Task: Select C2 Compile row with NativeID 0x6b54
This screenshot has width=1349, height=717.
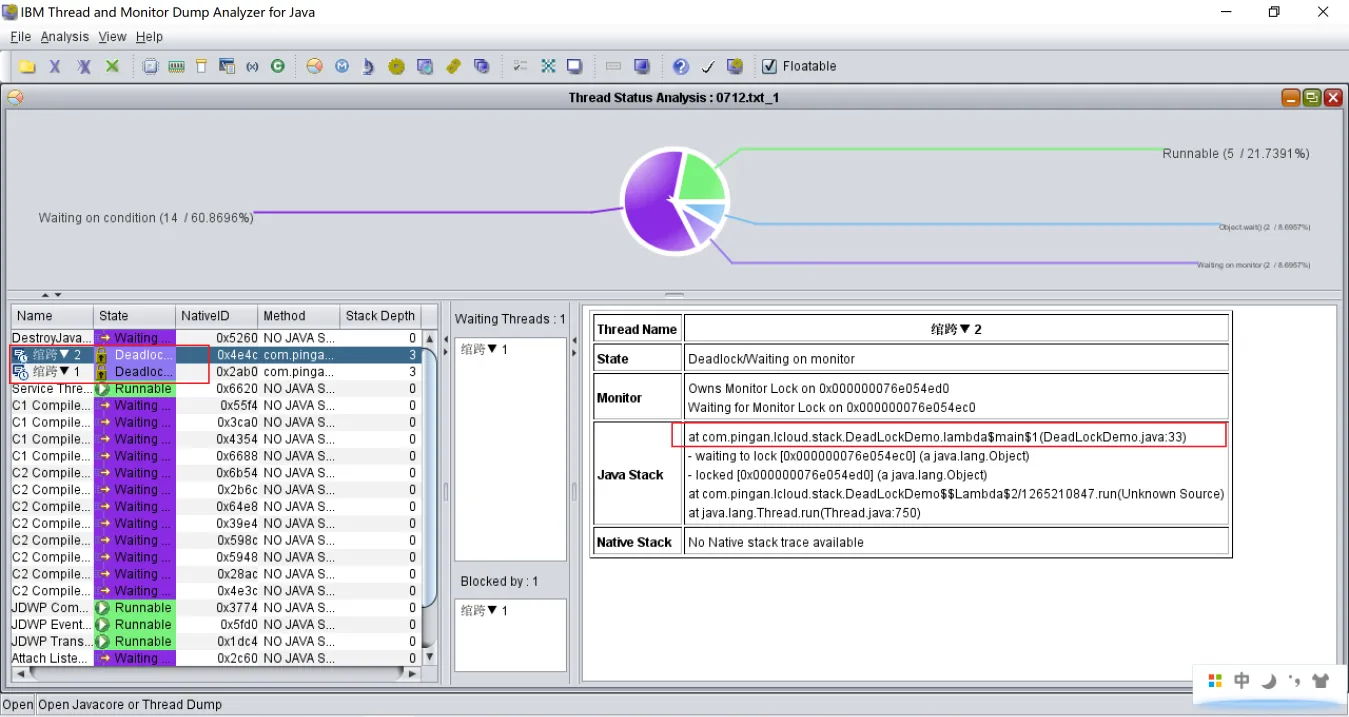Action: pos(215,473)
